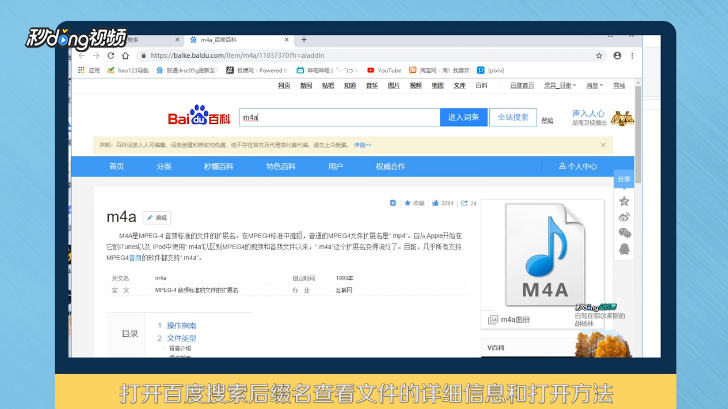This screenshot has width=728, height=409.
Task: Go to 首页 in blue navigation bar
Action: coord(117,167)
